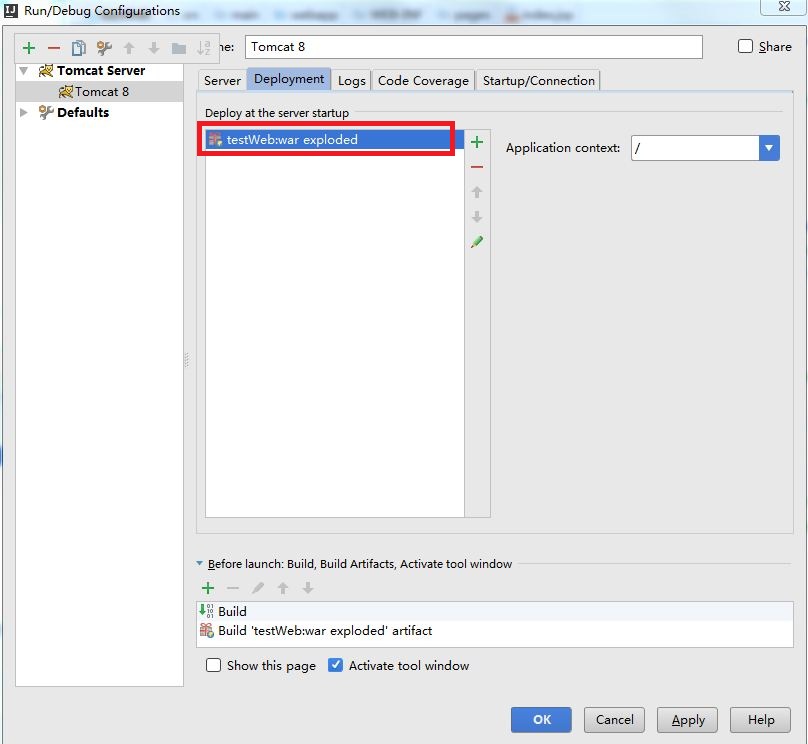The image size is (808, 744).
Task: Uncheck Activate tool window
Action: [x=335, y=665]
